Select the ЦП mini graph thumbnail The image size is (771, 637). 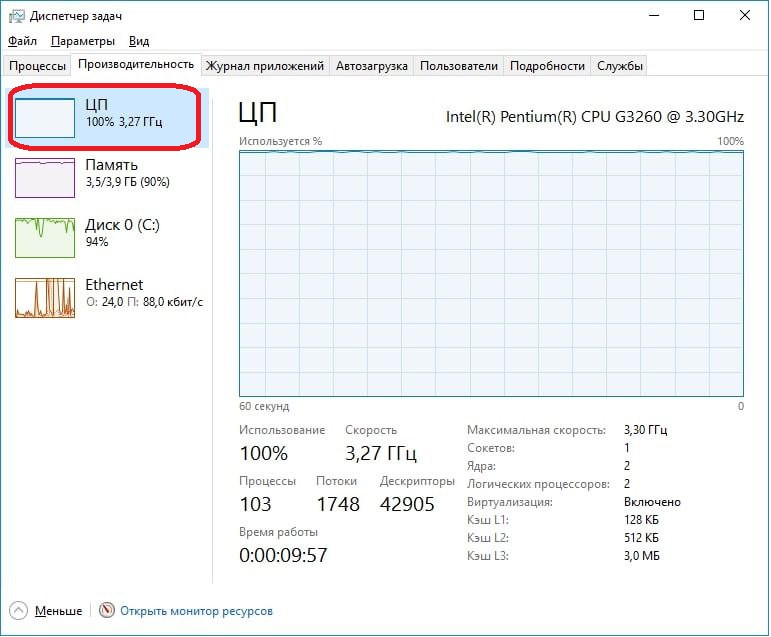point(45,118)
